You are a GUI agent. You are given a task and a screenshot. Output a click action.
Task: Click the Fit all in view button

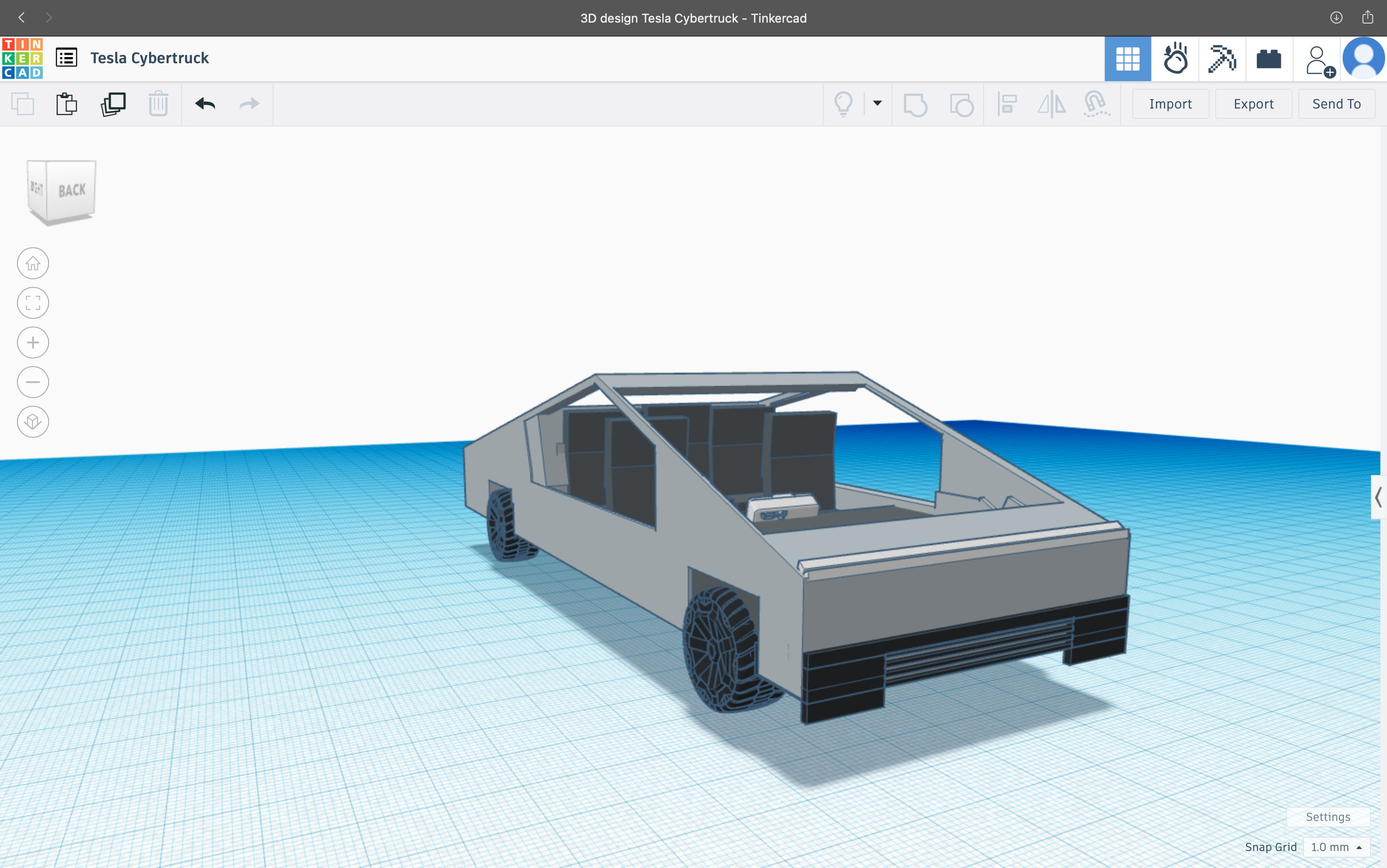(33, 303)
